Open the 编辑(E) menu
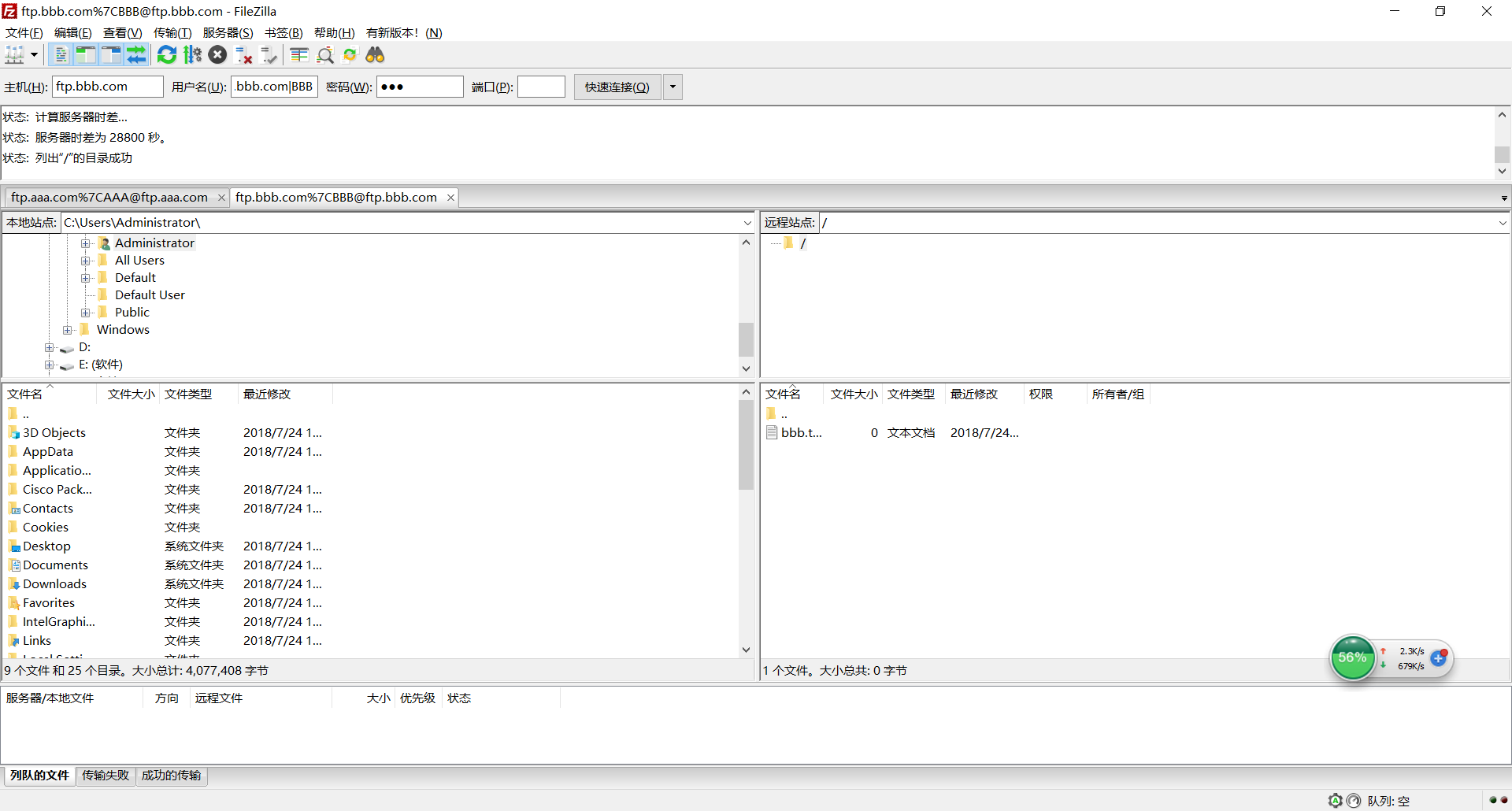The image size is (1512, 811). (73, 33)
